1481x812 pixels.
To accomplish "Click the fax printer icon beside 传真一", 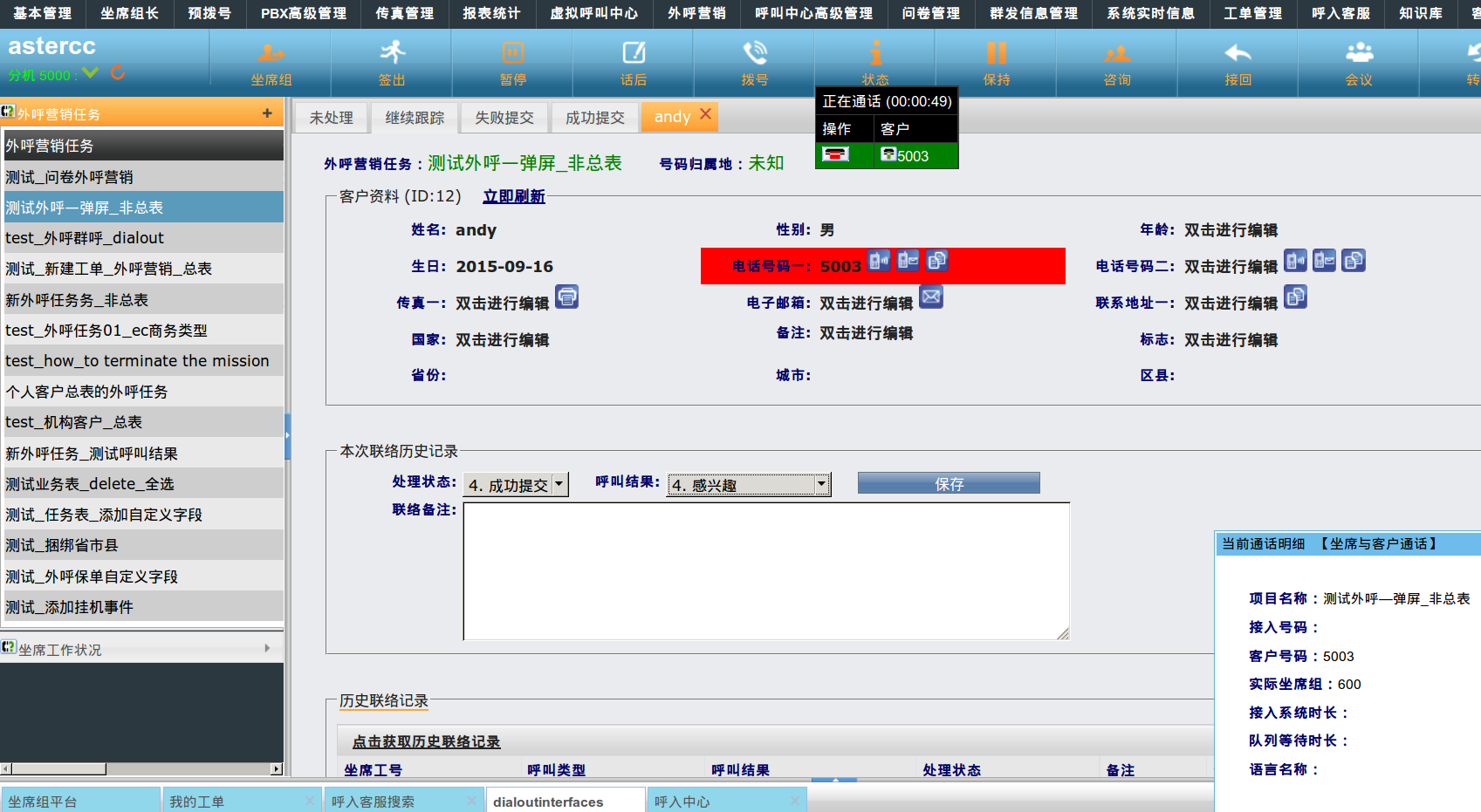I will [567, 297].
